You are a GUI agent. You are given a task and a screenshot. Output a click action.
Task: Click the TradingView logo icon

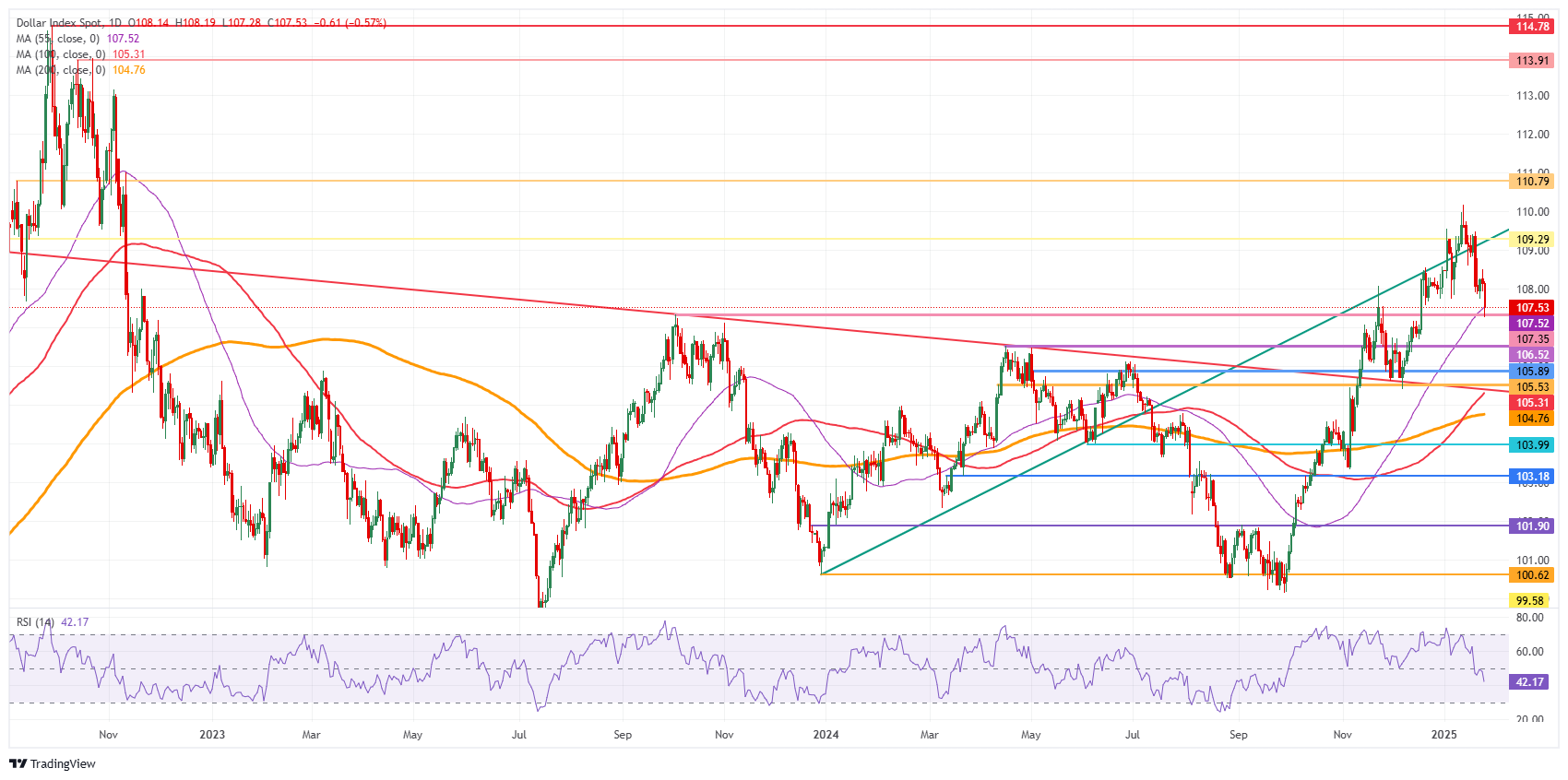coord(18,763)
